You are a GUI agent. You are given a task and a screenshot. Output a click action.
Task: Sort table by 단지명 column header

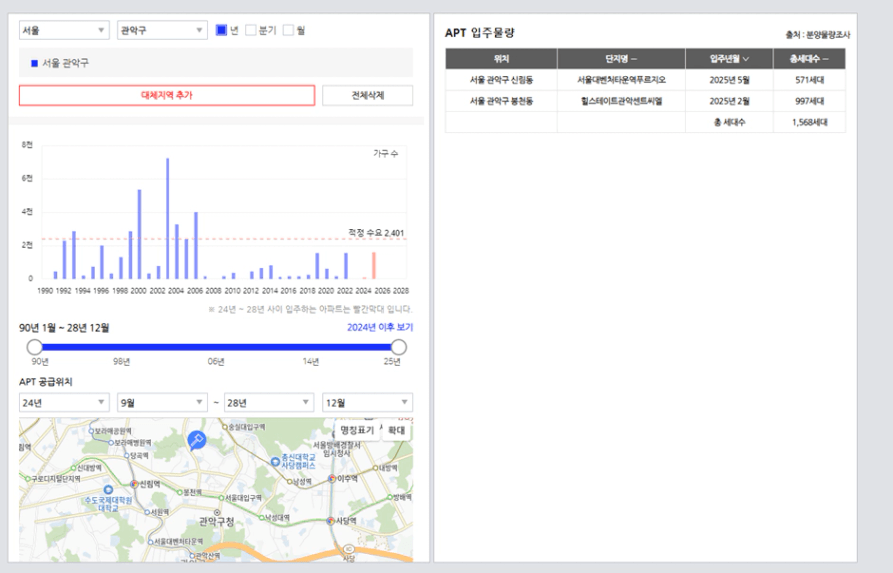pyautogui.click(x=621, y=59)
